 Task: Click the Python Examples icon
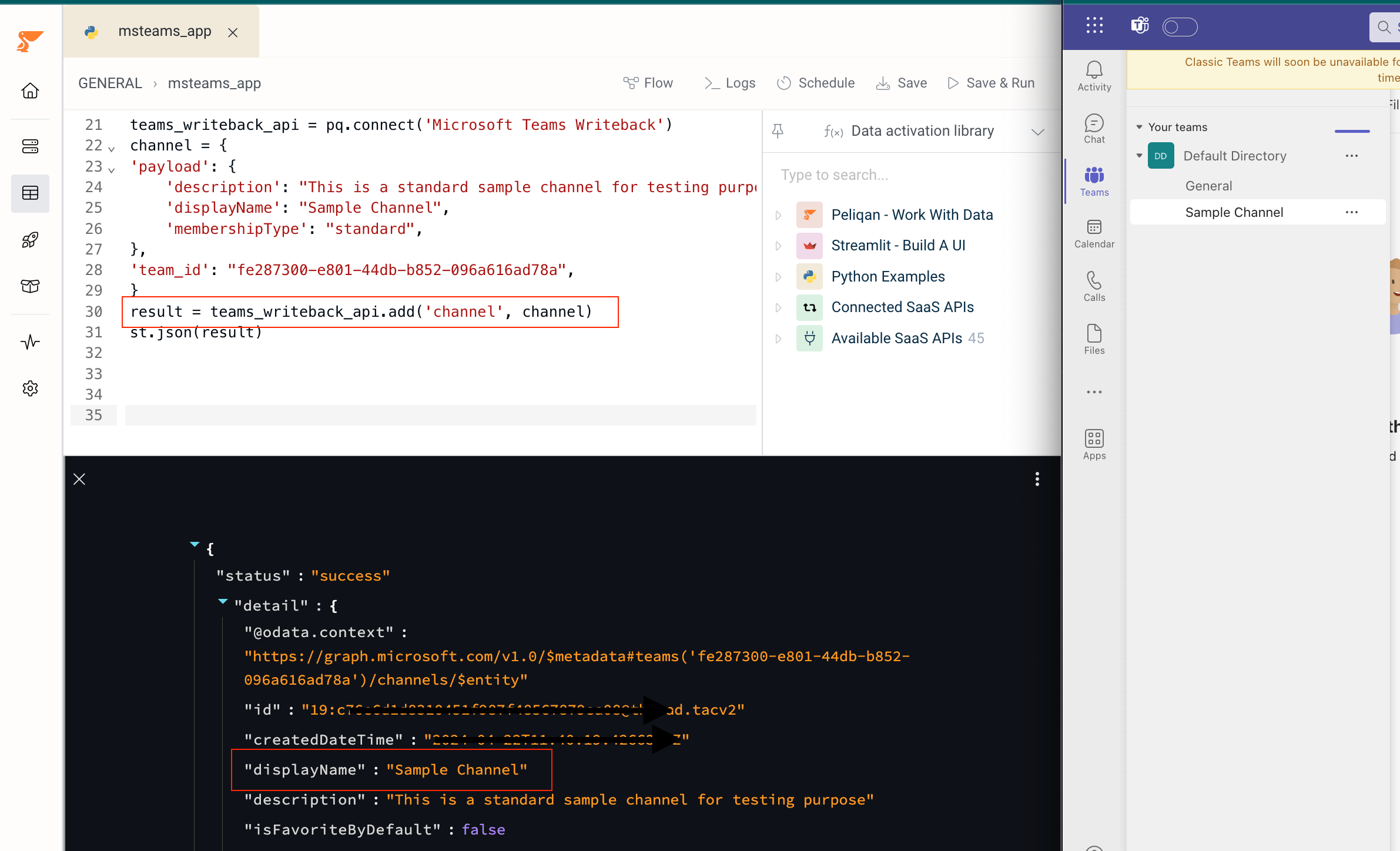pyautogui.click(x=809, y=277)
